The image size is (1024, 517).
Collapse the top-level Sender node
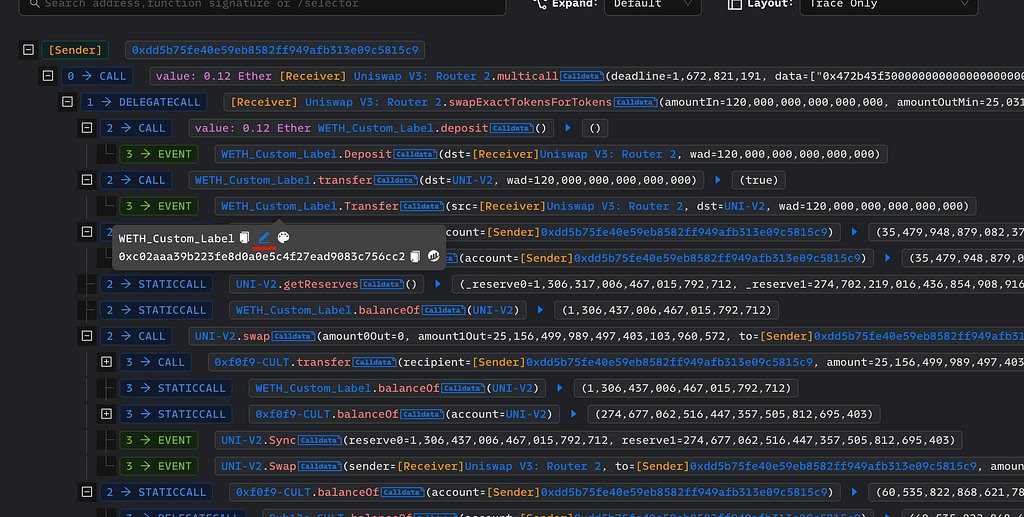[x=26, y=49]
